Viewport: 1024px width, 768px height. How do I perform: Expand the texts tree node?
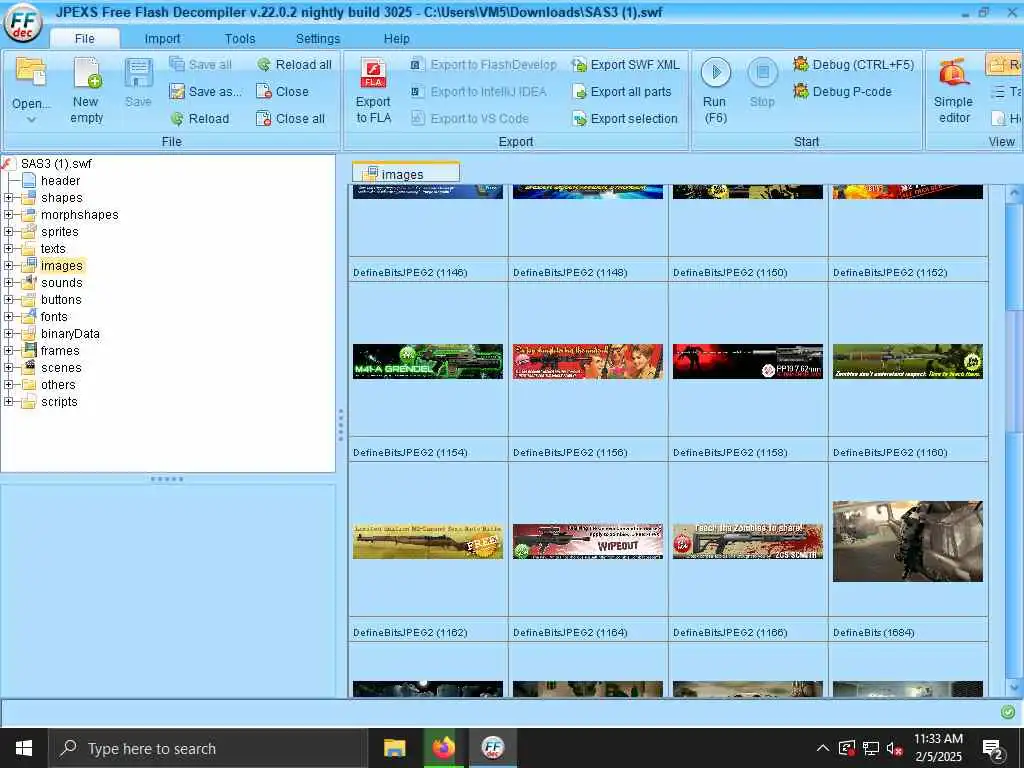8,248
